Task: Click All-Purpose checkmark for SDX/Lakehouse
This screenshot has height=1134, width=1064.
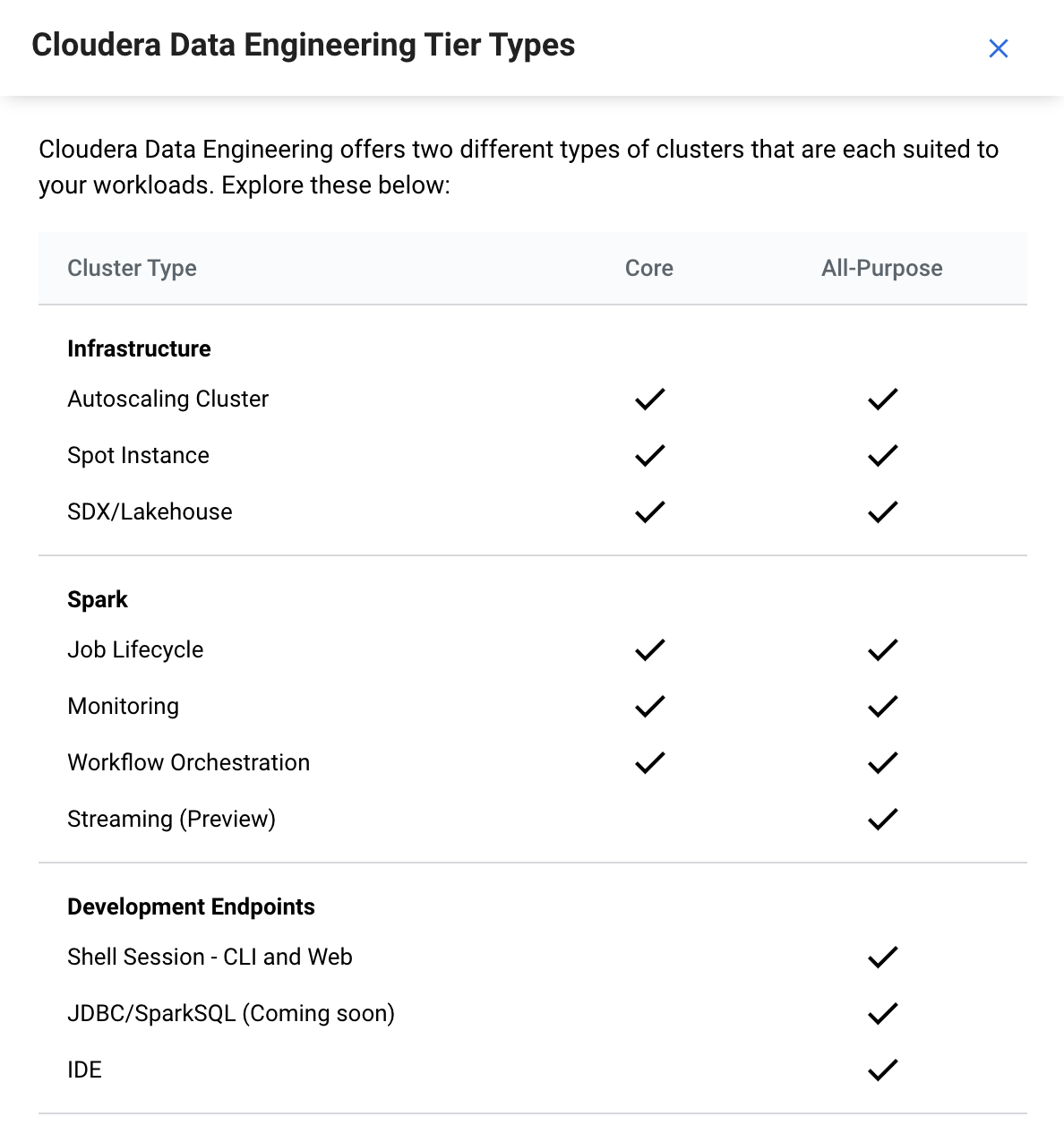Action: 882,512
